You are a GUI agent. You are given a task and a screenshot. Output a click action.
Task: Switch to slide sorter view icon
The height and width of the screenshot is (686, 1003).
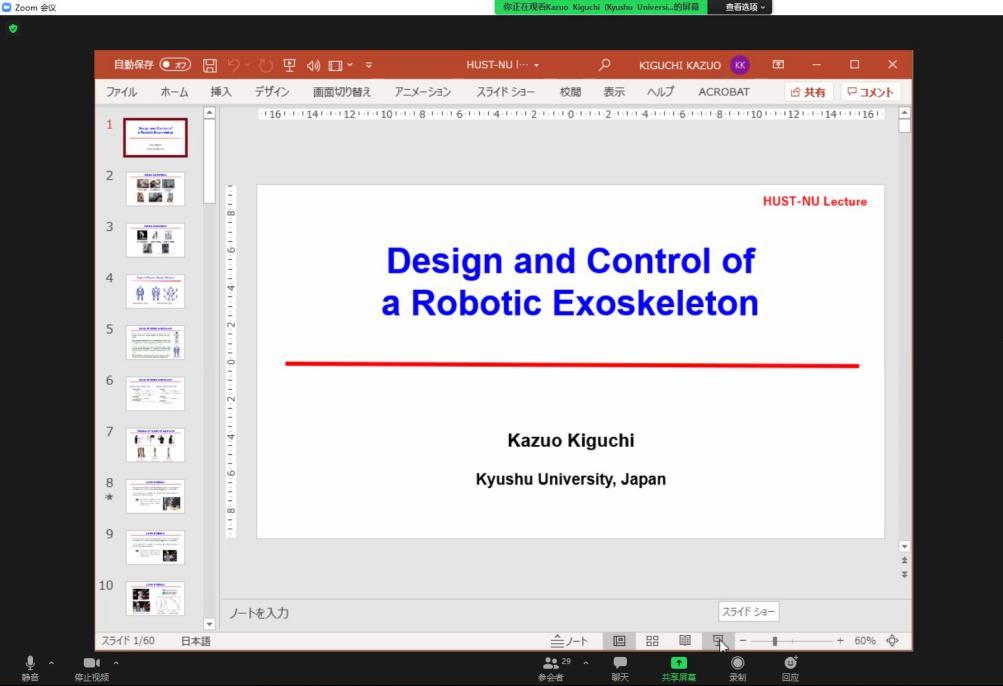pyautogui.click(x=652, y=641)
